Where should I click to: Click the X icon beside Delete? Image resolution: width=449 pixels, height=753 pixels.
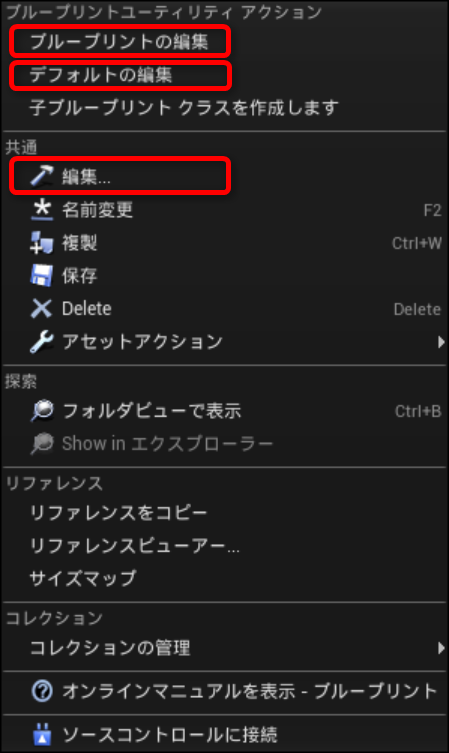coord(42,308)
